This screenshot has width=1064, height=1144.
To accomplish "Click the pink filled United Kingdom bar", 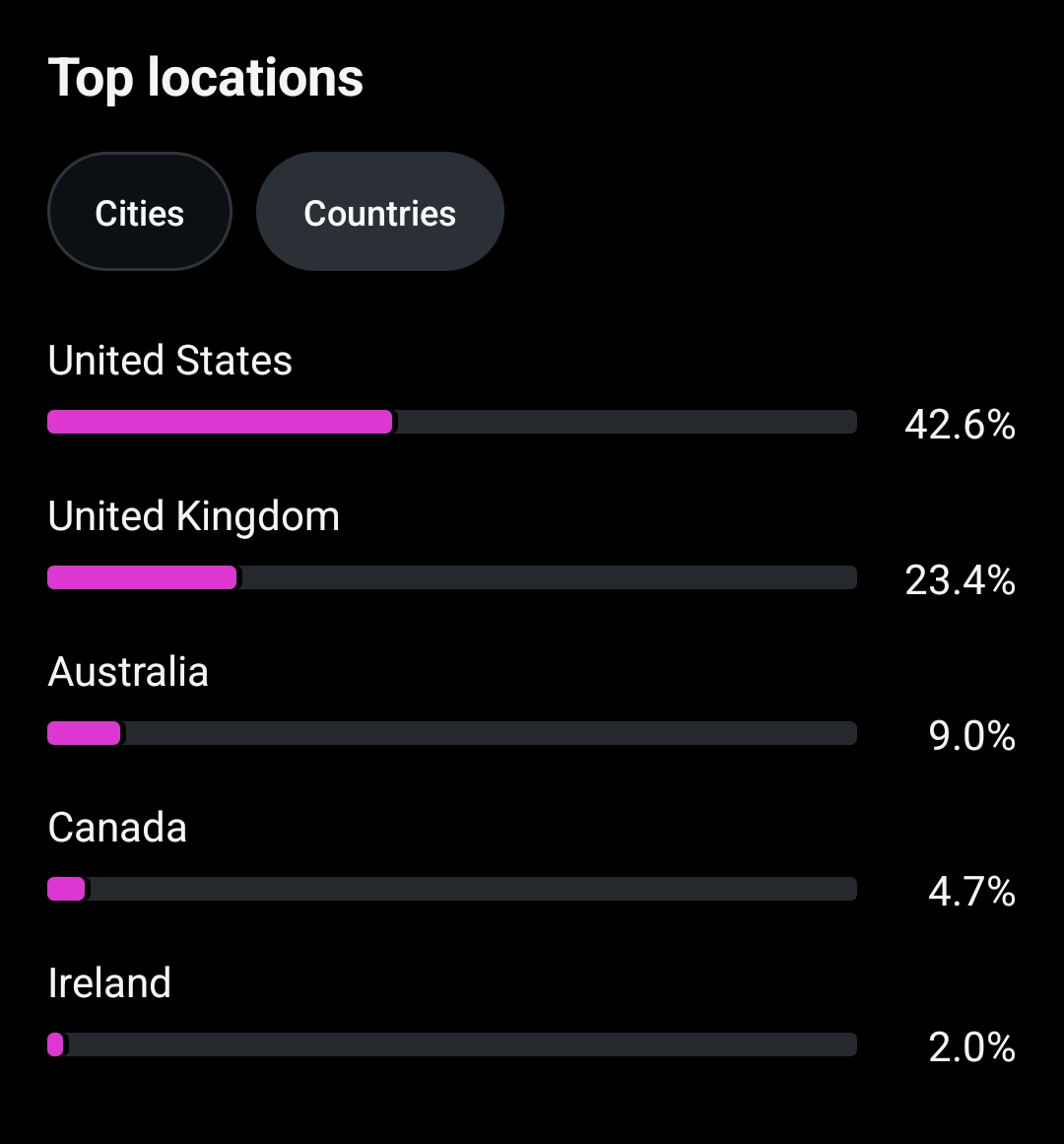I will 142,577.
